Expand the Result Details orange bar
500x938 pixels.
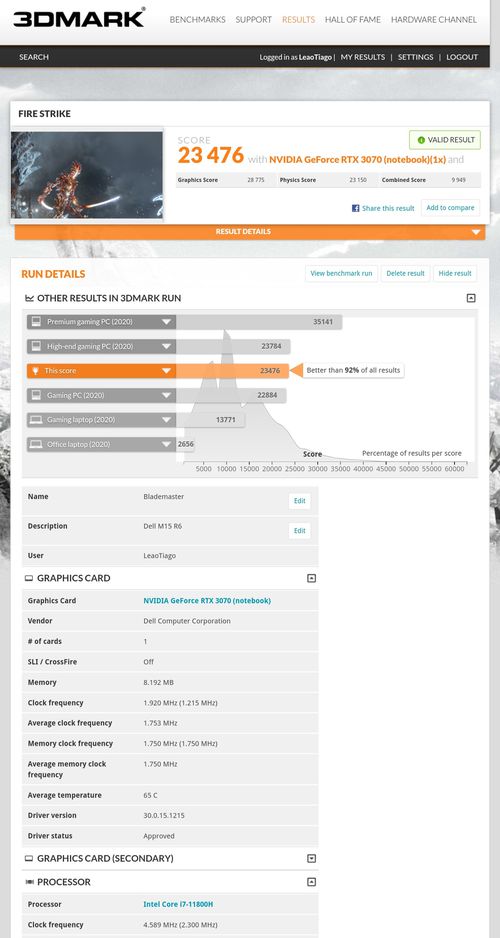coord(477,232)
